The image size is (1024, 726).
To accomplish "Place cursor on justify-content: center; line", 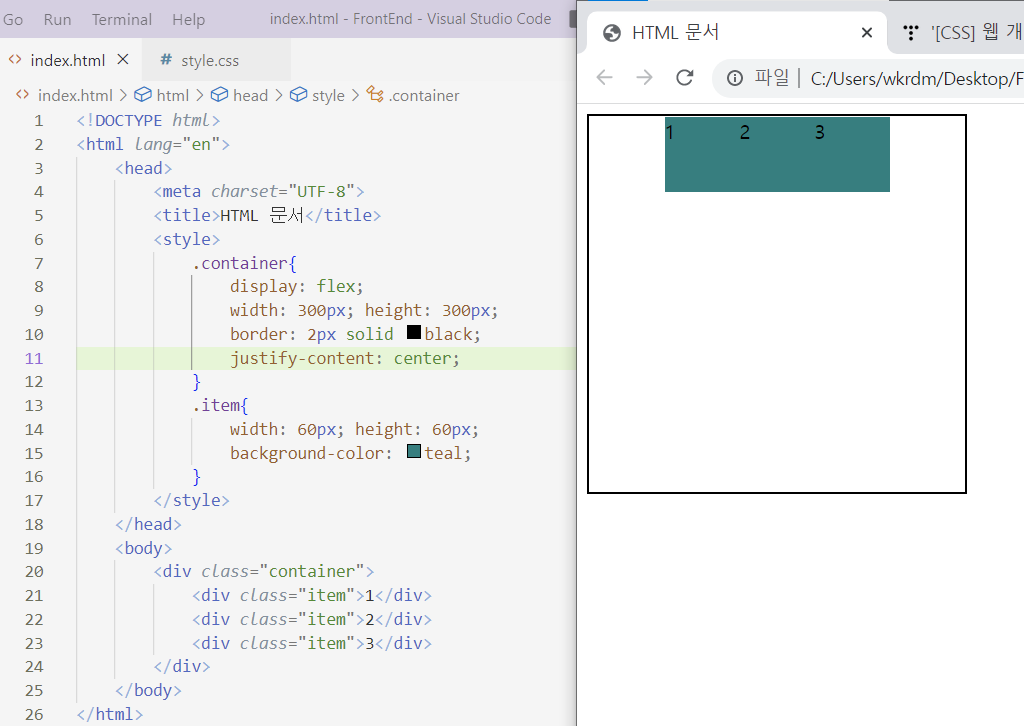I will 345,358.
